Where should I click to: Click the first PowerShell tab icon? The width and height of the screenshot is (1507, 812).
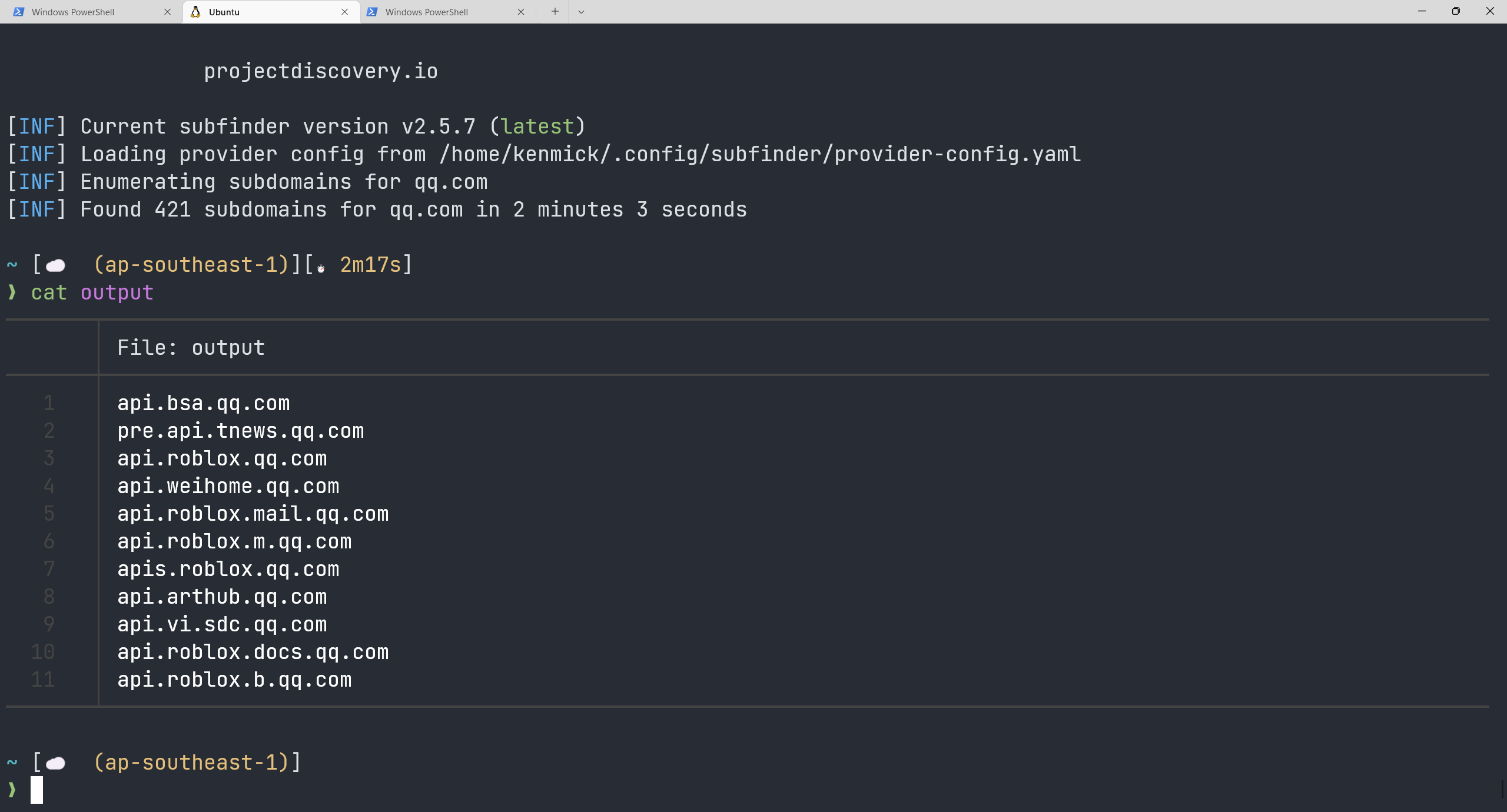(x=19, y=12)
